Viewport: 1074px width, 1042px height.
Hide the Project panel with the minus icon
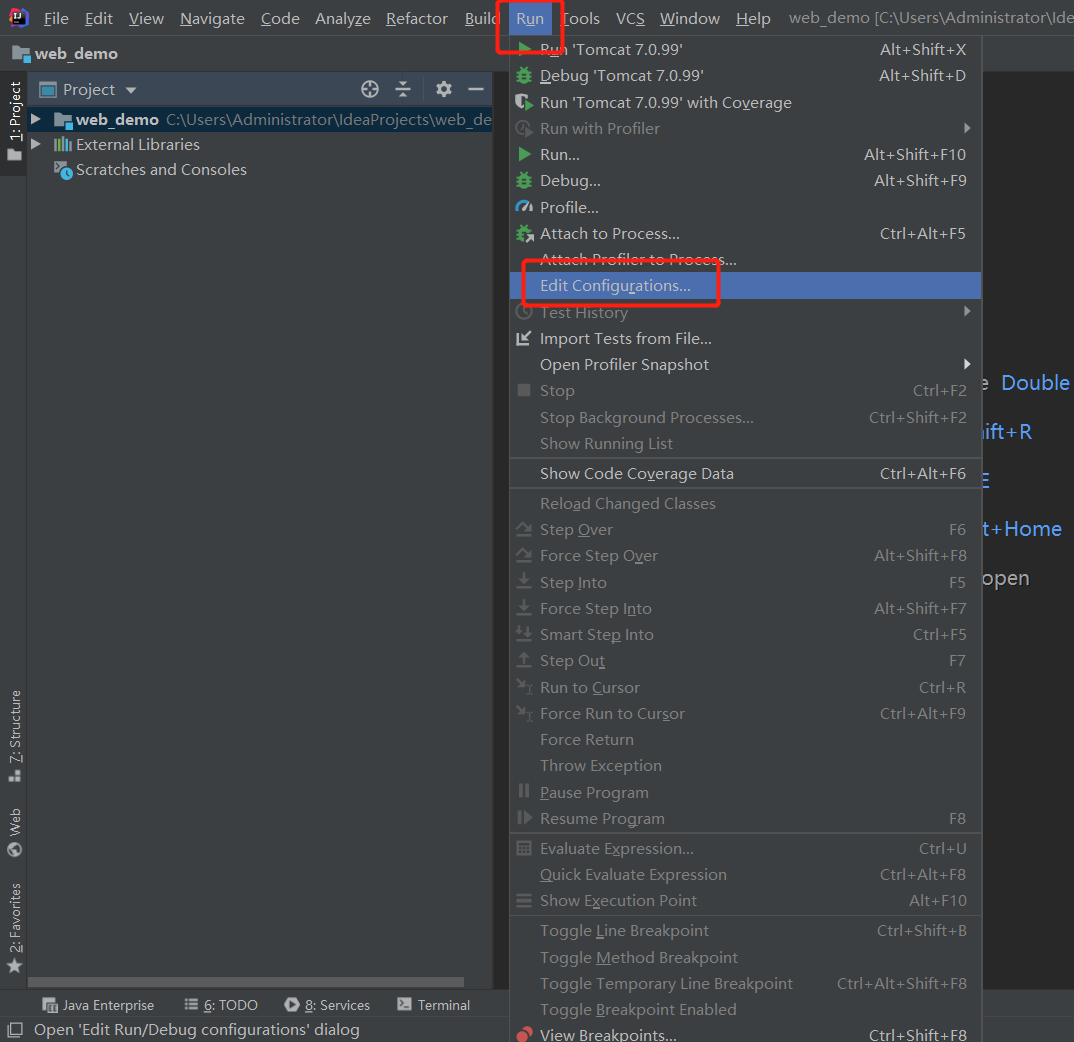(x=476, y=89)
